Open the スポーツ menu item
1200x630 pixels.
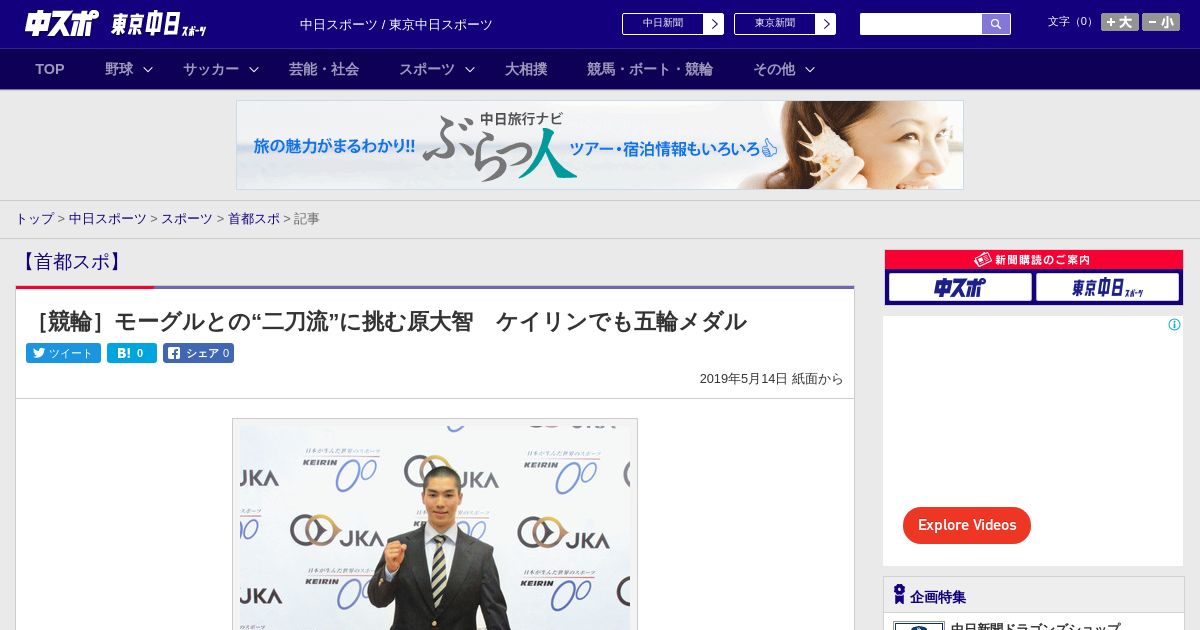[x=427, y=69]
